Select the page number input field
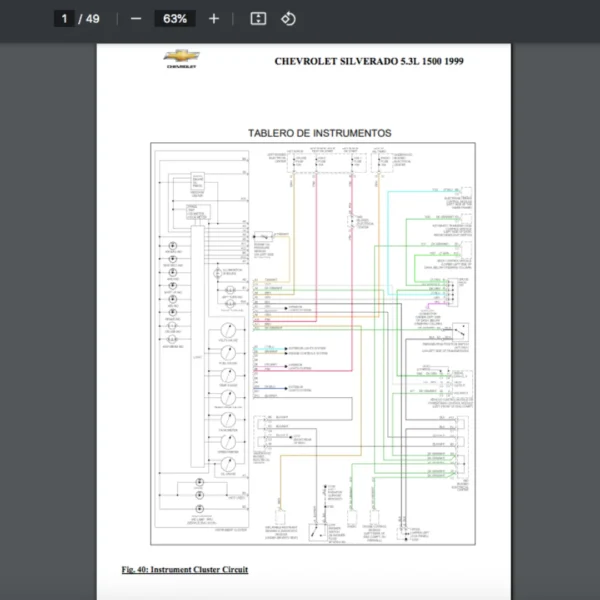 coord(65,19)
